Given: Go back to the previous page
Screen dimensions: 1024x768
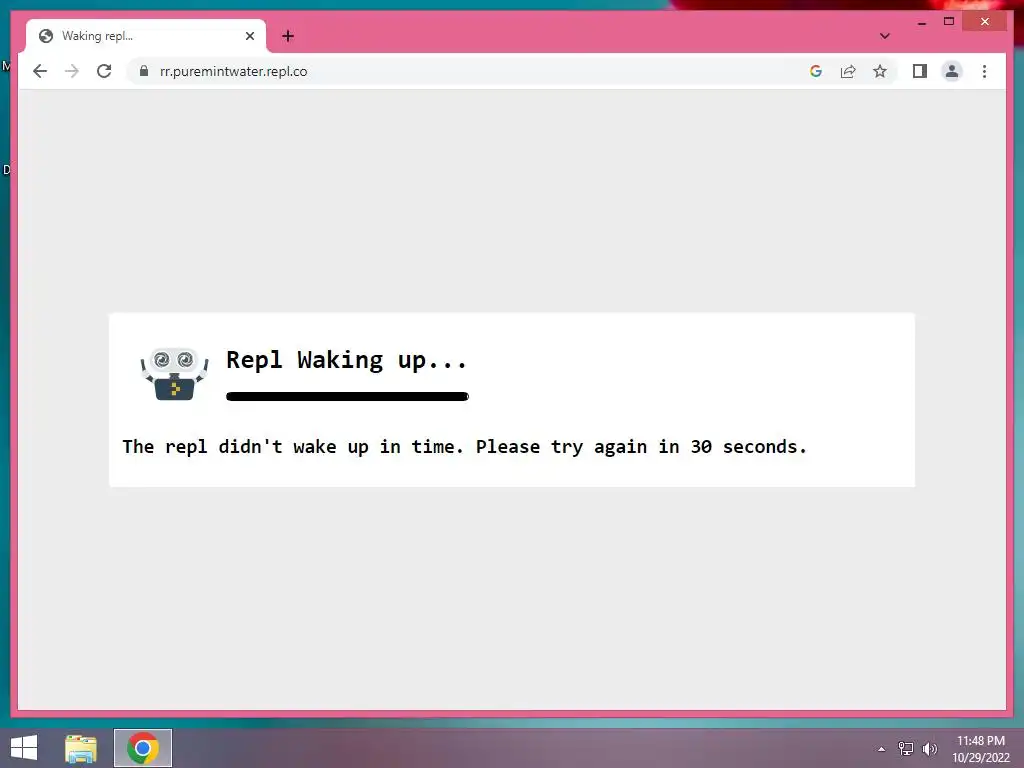Looking at the screenshot, I should [x=40, y=71].
